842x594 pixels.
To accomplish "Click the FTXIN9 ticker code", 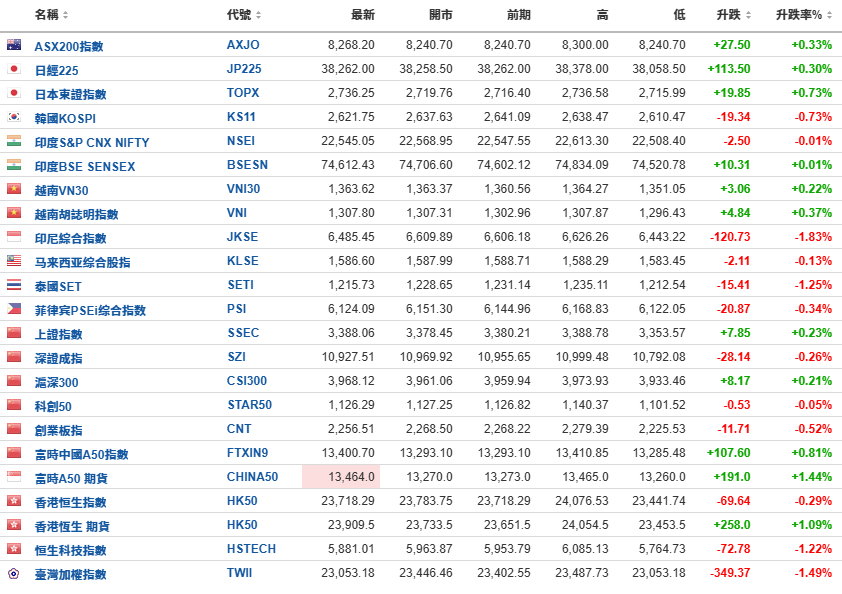I will coord(248,453).
